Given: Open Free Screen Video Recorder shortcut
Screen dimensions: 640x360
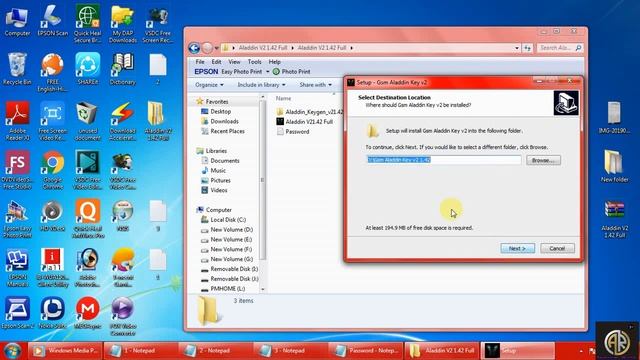Looking at the screenshot, I should (x=53, y=121).
